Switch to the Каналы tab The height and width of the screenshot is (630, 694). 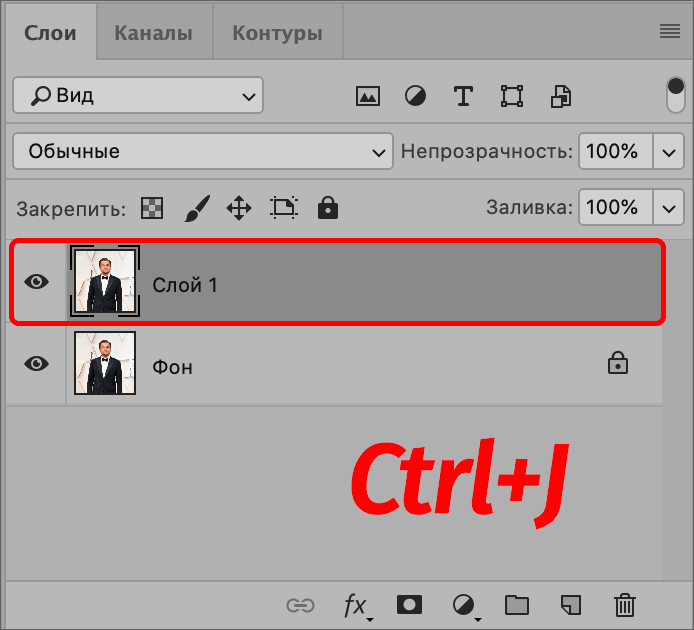coord(154,33)
